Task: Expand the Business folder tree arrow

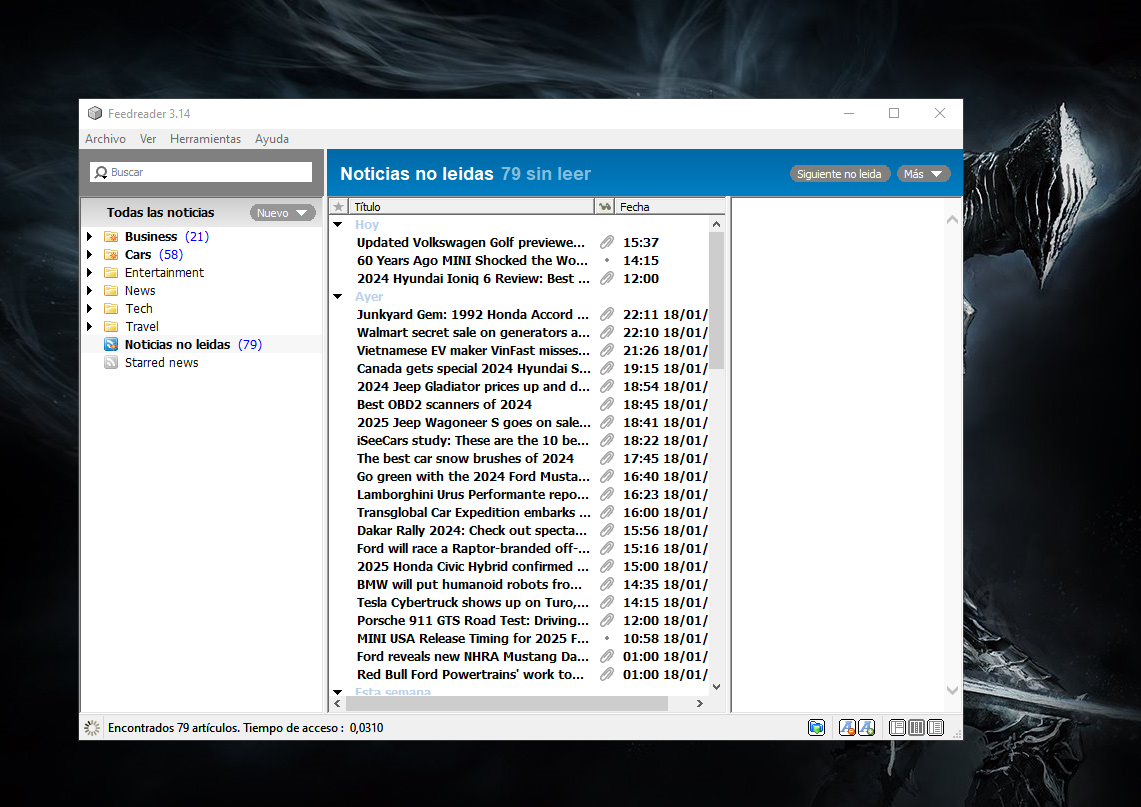Action: [x=89, y=237]
